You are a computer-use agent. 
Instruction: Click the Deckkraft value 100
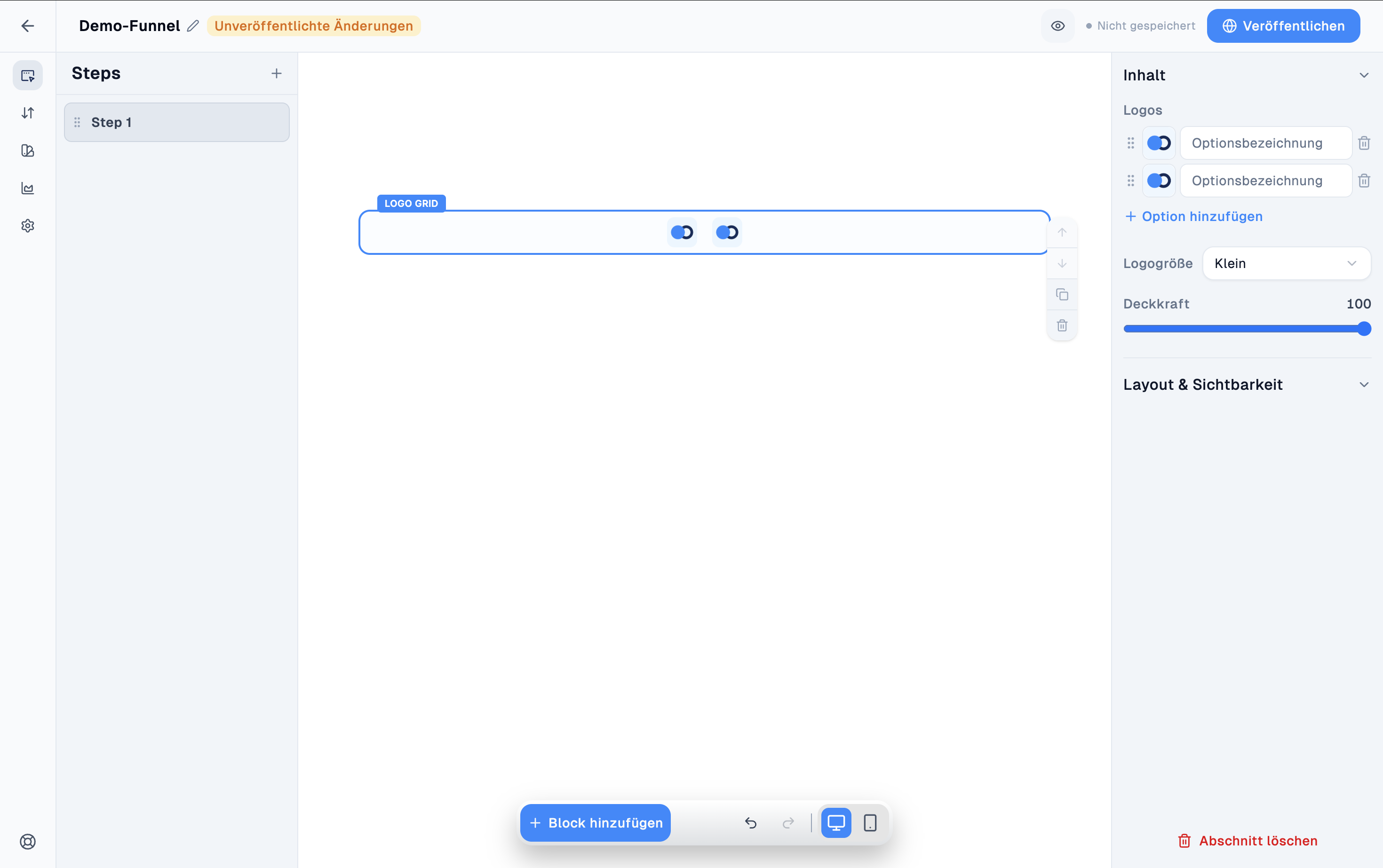(1359, 304)
